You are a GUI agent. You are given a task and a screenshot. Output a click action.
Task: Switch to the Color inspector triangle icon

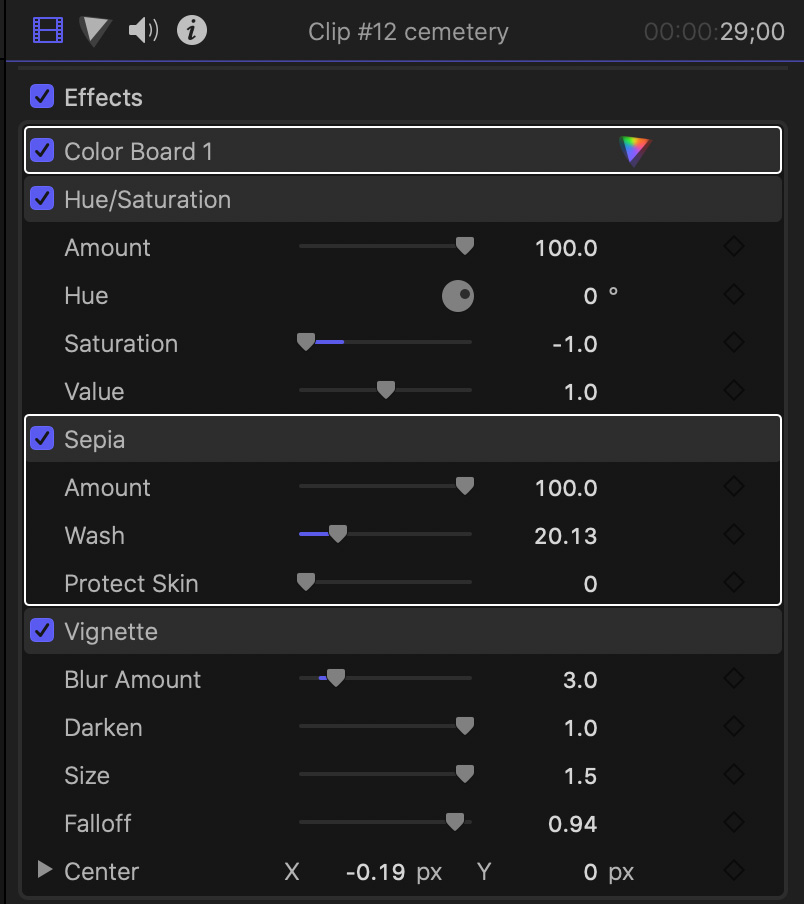point(96,31)
